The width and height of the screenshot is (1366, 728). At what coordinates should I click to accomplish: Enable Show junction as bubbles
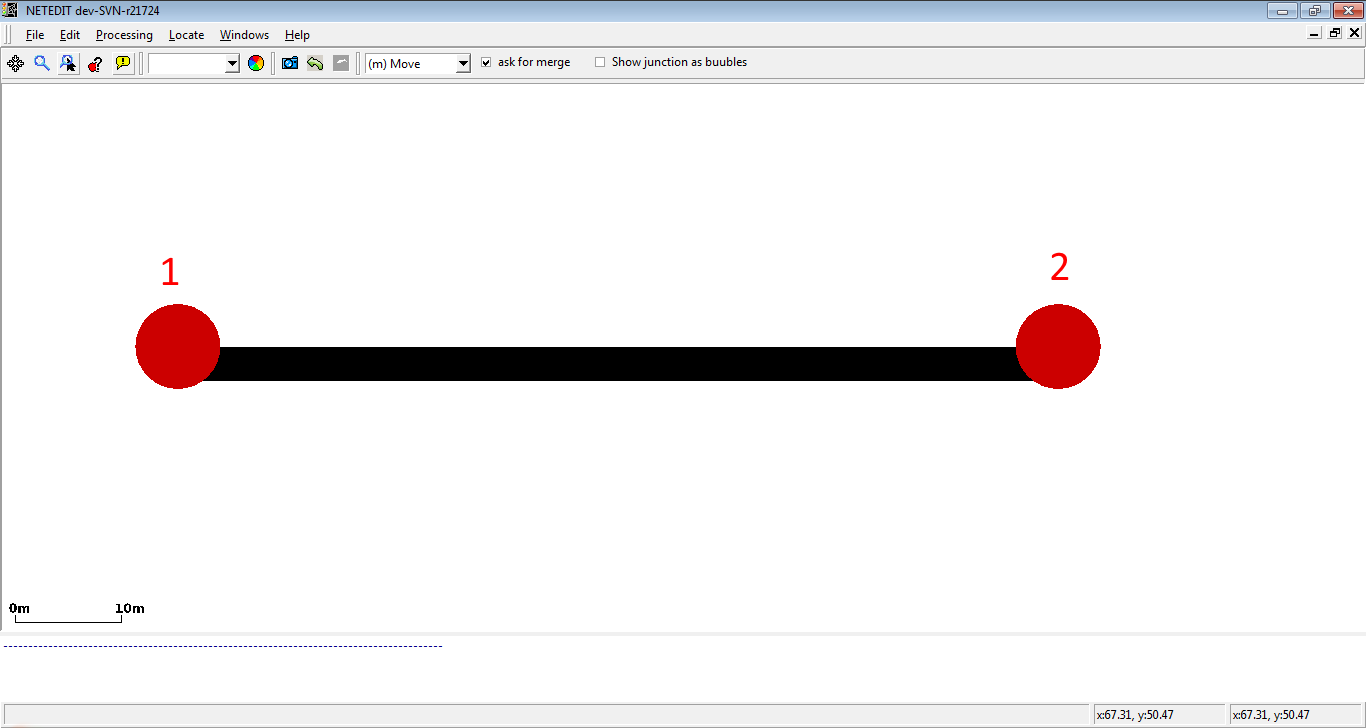coord(600,62)
